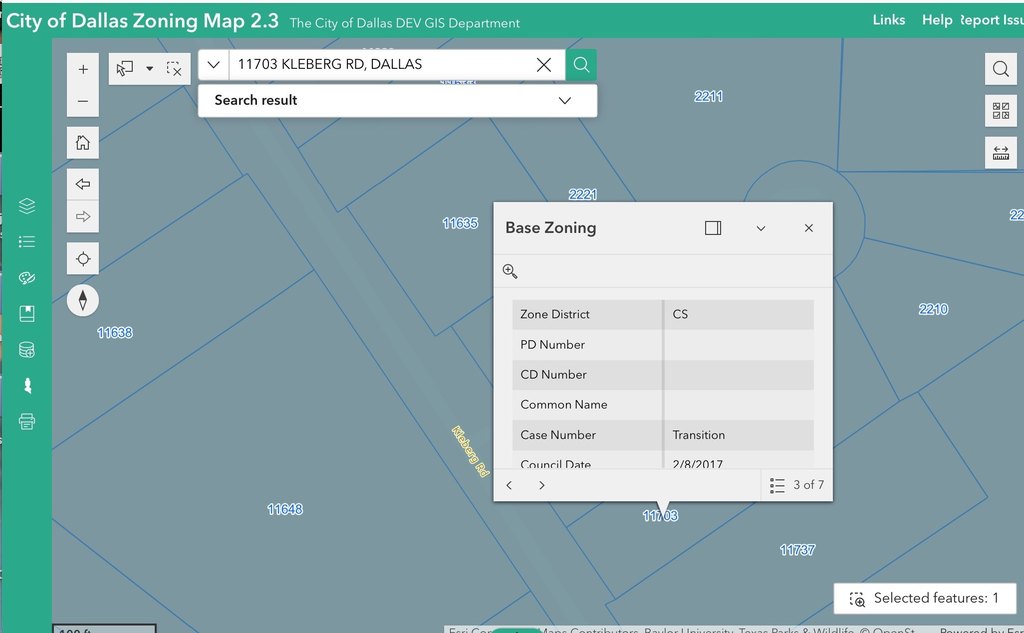This screenshot has width=1024, height=633.
Task: Open the measurement ruler tool
Action: pyautogui.click(x=1000, y=153)
